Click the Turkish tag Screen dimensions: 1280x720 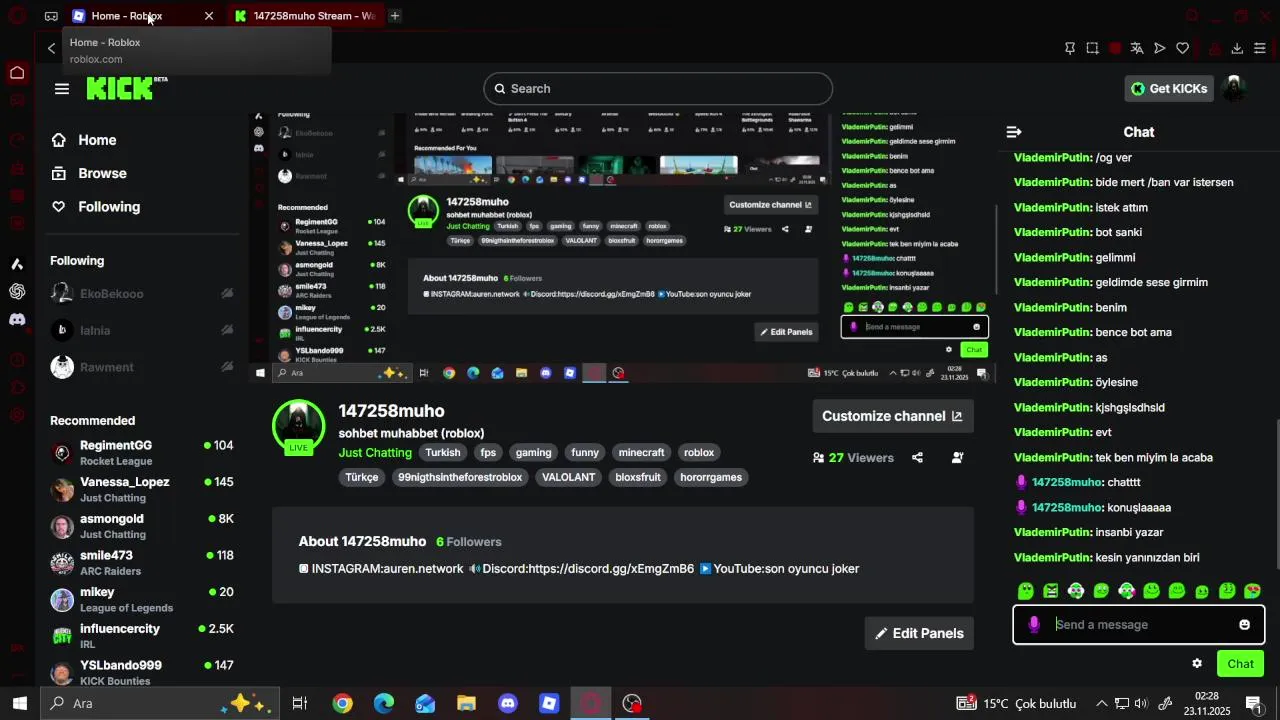443,453
